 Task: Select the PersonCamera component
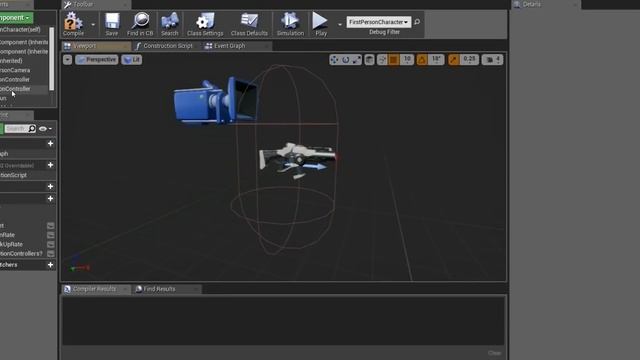[24, 70]
